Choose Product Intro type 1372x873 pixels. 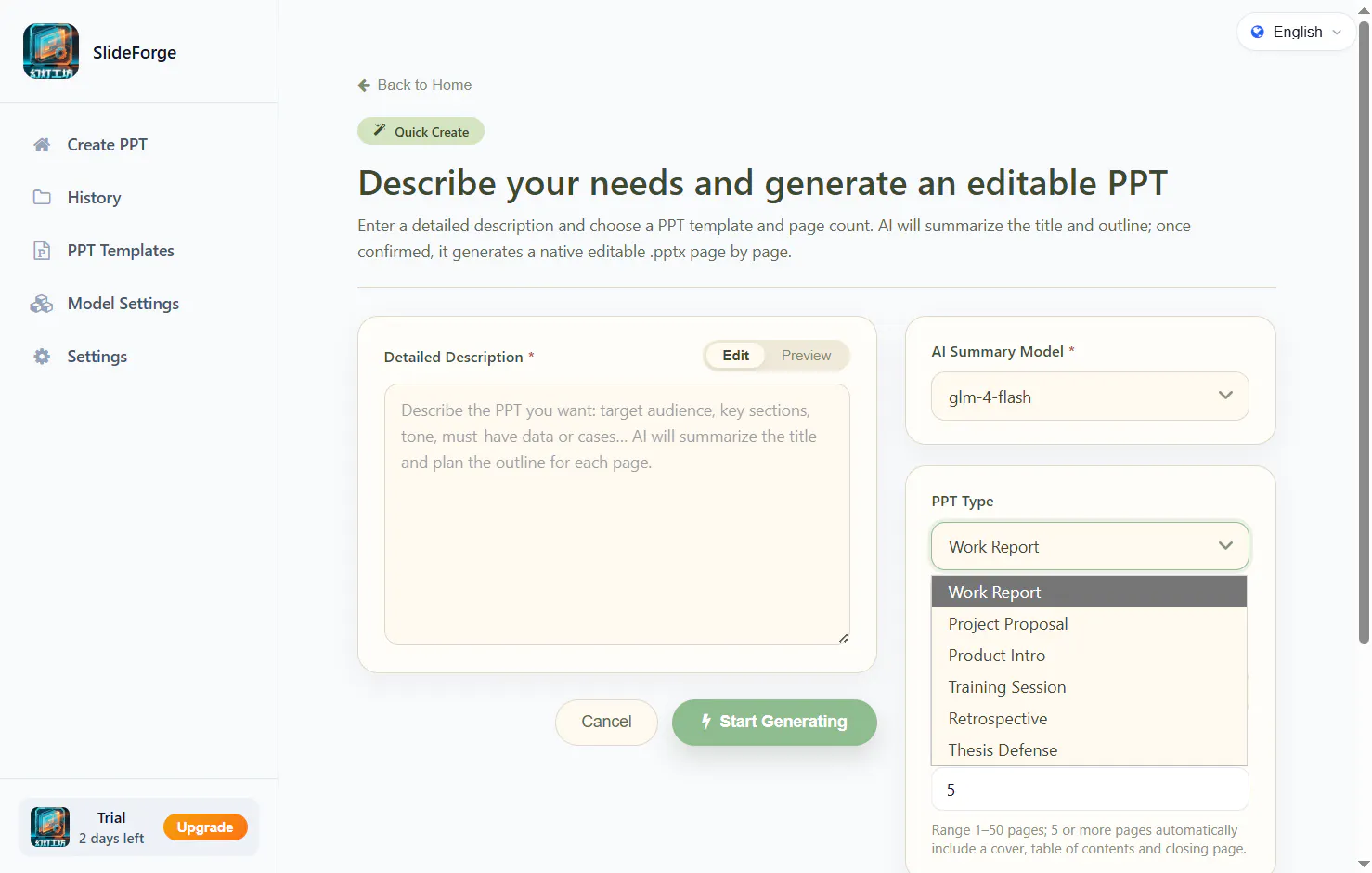click(x=1089, y=655)
